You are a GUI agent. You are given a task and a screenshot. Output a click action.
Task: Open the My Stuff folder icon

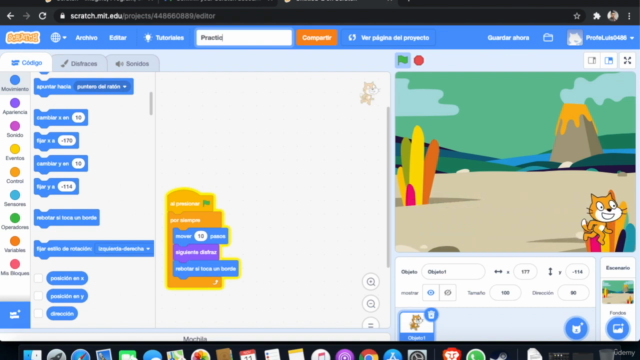548,38
